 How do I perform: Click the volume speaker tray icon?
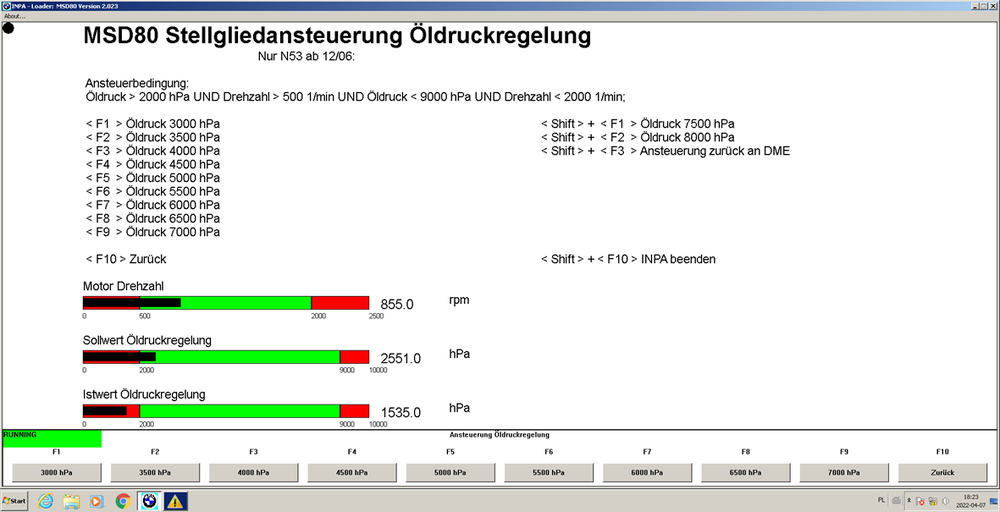pyautogui.click(x=945, y=501)
